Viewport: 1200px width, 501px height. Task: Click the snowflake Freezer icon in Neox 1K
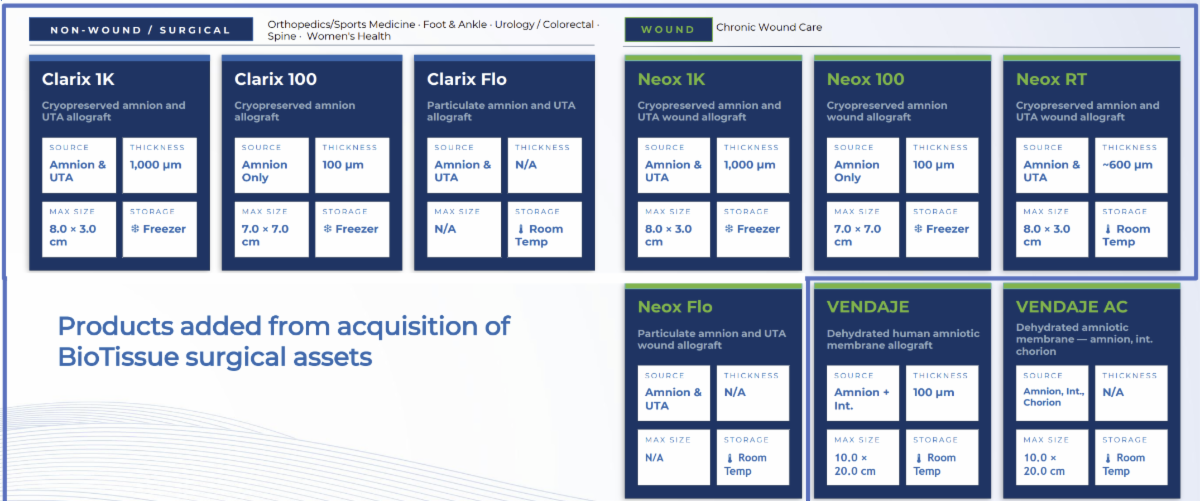728,229
